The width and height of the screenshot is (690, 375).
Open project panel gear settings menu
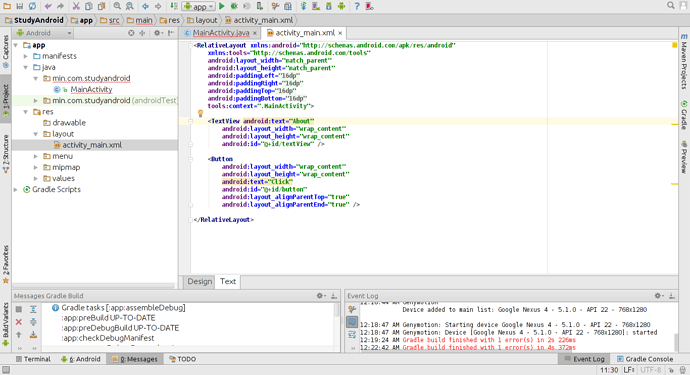tap(158, 33)
